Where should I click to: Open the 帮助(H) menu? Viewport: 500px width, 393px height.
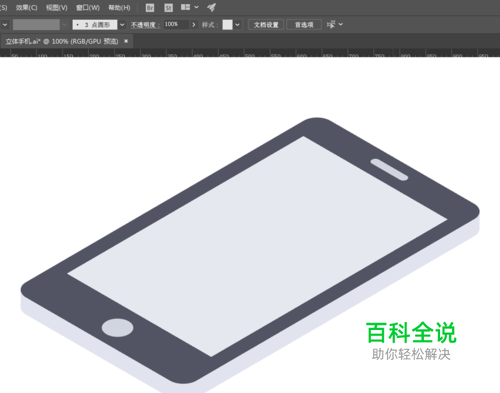click(x=119, y=7)
